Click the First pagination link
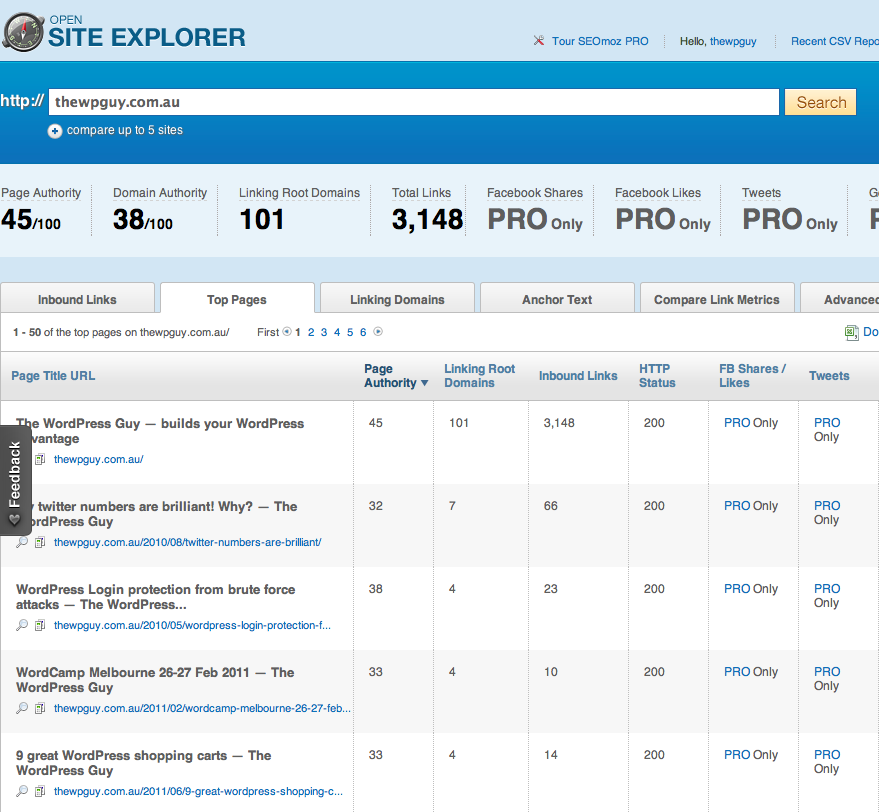Image resolution: width=879 pixels, height=812 pixels. click(268, 332)
